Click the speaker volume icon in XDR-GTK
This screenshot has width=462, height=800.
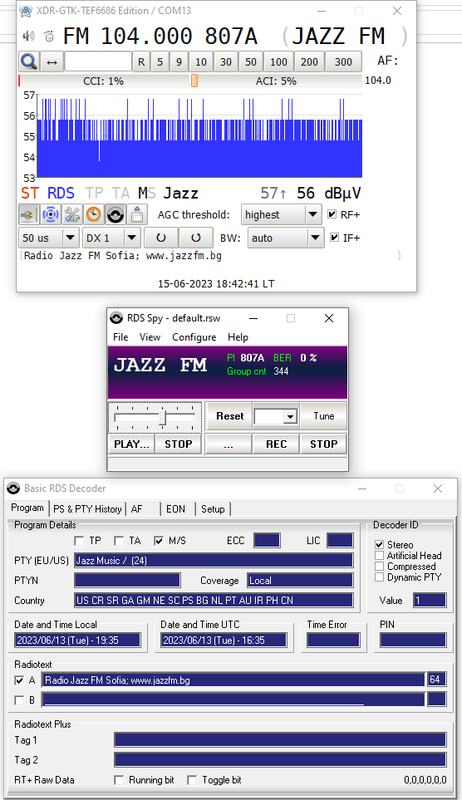click(29, 36)
